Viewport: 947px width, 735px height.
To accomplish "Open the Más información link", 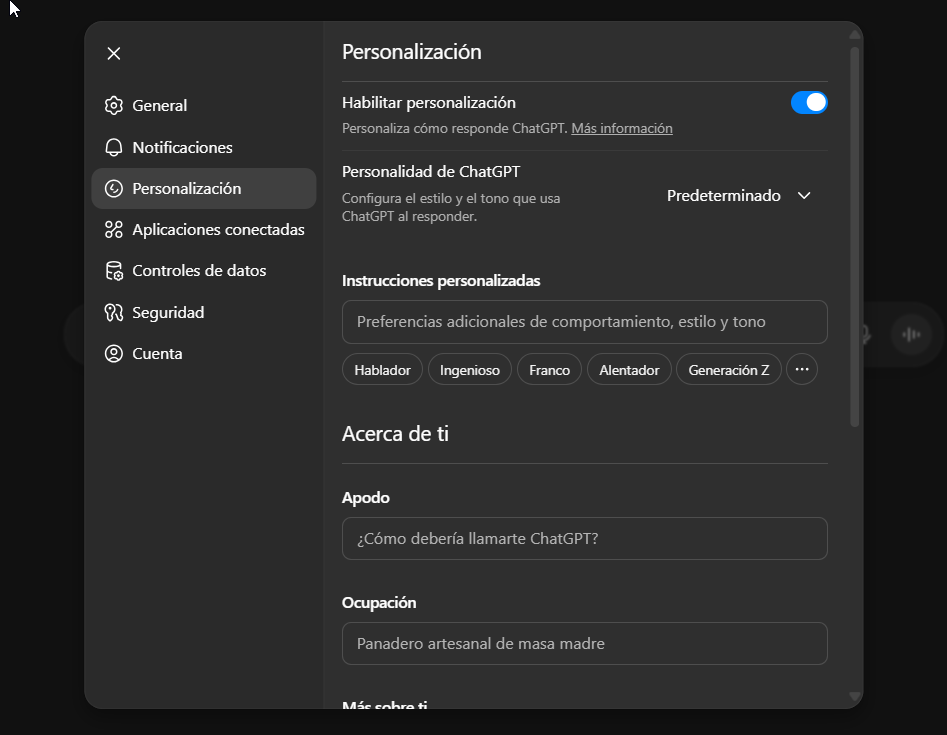I will tap(622, 128).
